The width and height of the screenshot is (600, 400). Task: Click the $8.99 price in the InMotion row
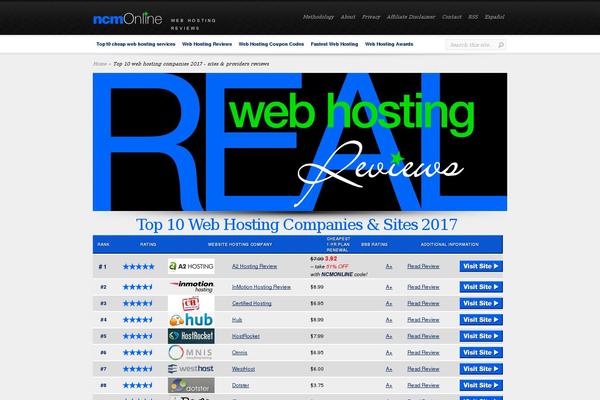tap(317, 287)
